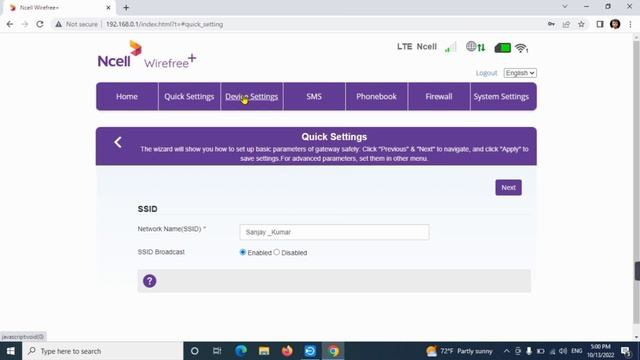Click the Network Name SSID input field
Screen dimensions: 640x360
point(334,232)
